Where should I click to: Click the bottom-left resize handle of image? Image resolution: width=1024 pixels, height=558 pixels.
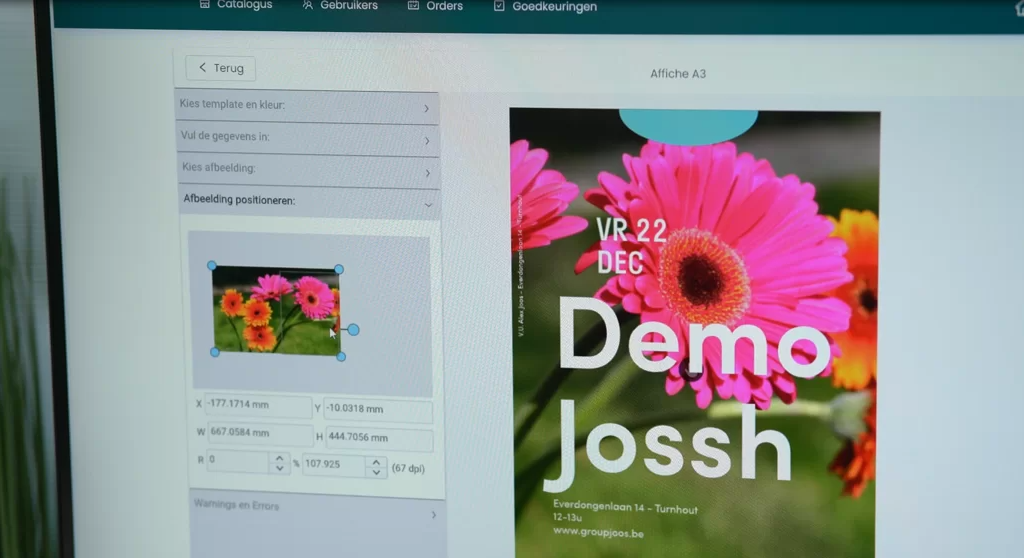pyautogui.click(x=215, y=352)
